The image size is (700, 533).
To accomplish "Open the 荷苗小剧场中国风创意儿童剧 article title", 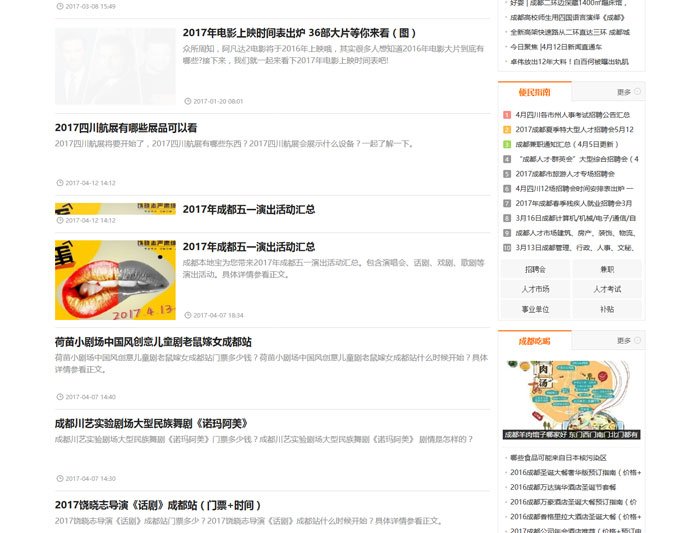I will click(153, 342).
